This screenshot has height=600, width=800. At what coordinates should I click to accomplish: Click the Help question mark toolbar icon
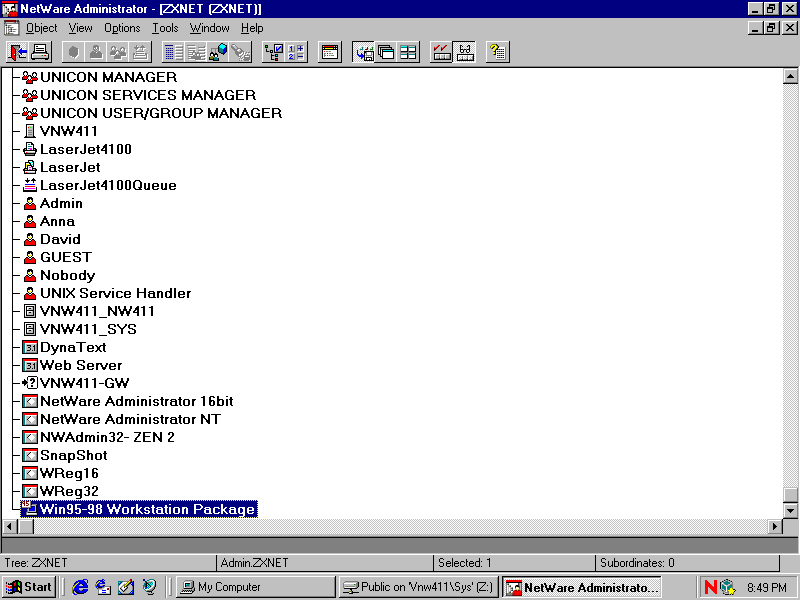click(497, 52)
